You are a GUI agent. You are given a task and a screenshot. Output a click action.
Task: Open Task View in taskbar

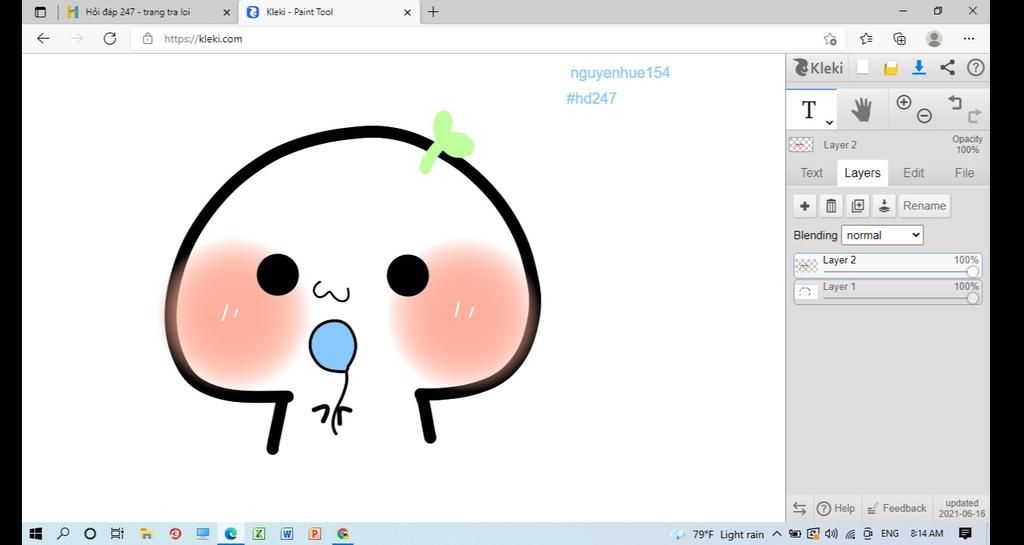[x=118, y=534]
